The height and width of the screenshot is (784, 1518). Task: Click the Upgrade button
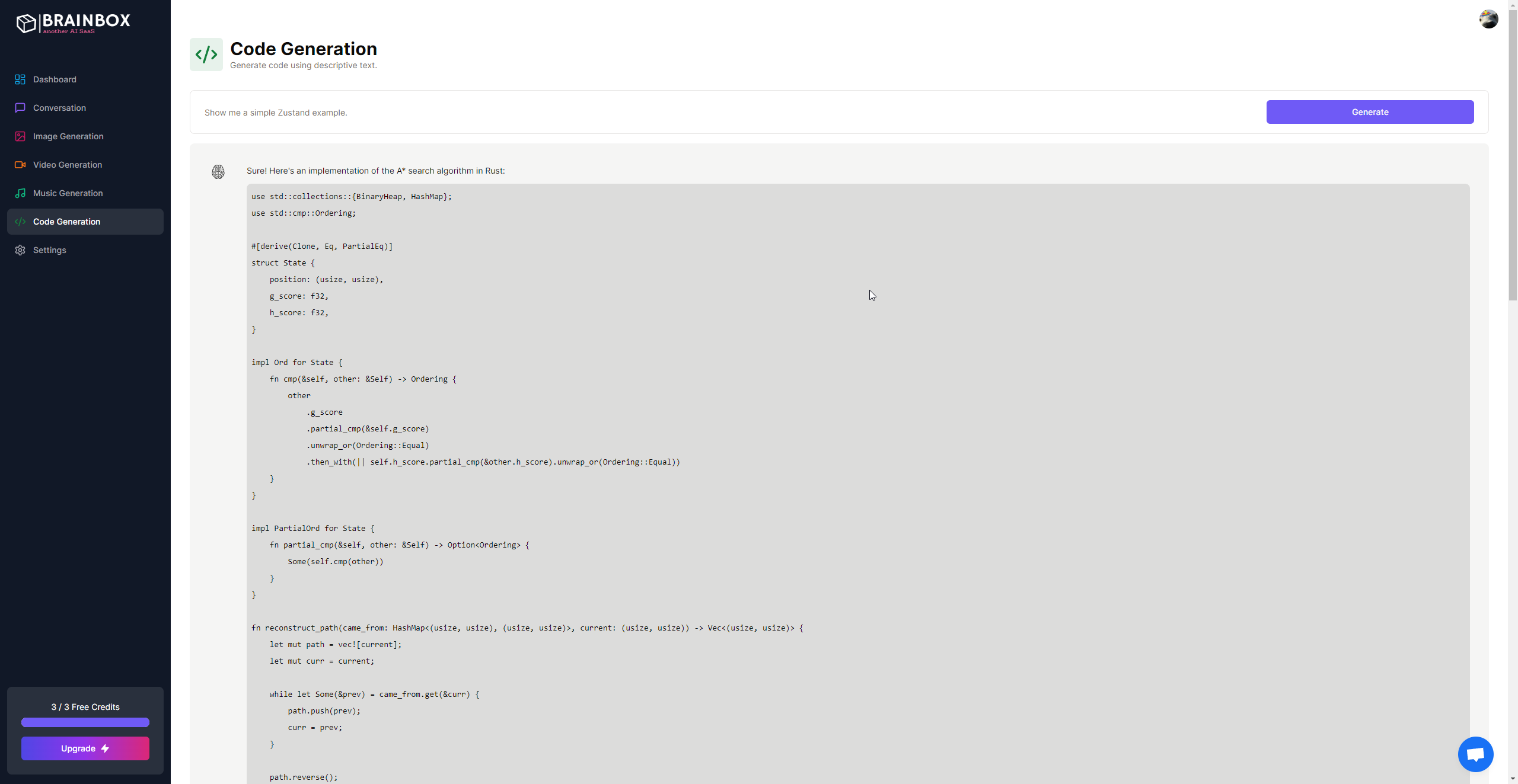pyautogui.click(x=85, y=748)
